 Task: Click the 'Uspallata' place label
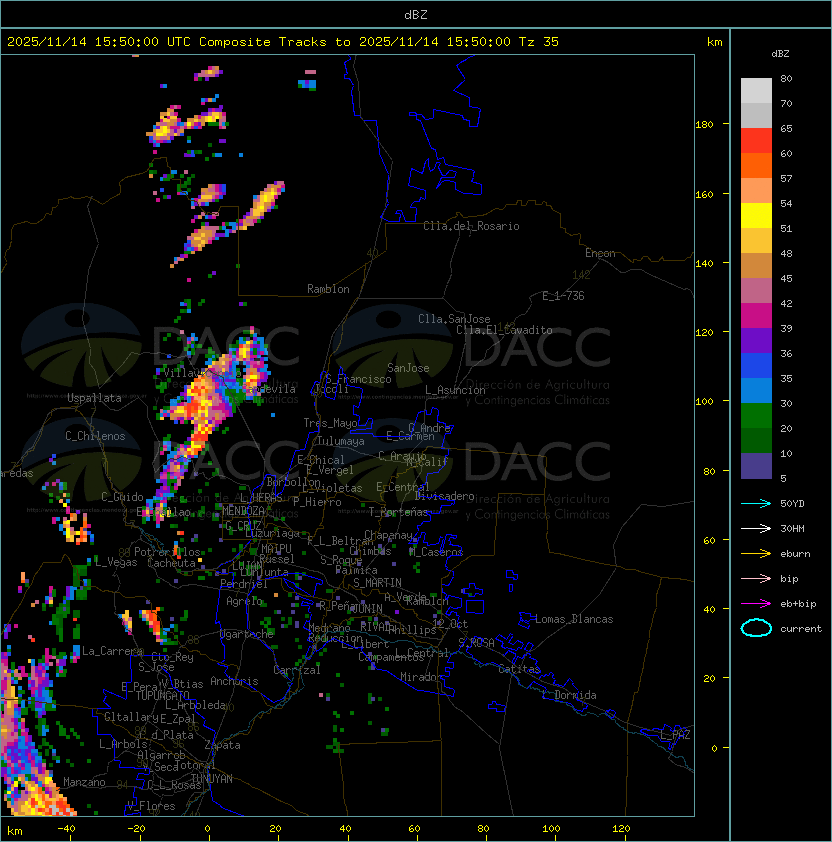[x=94, y=398]
